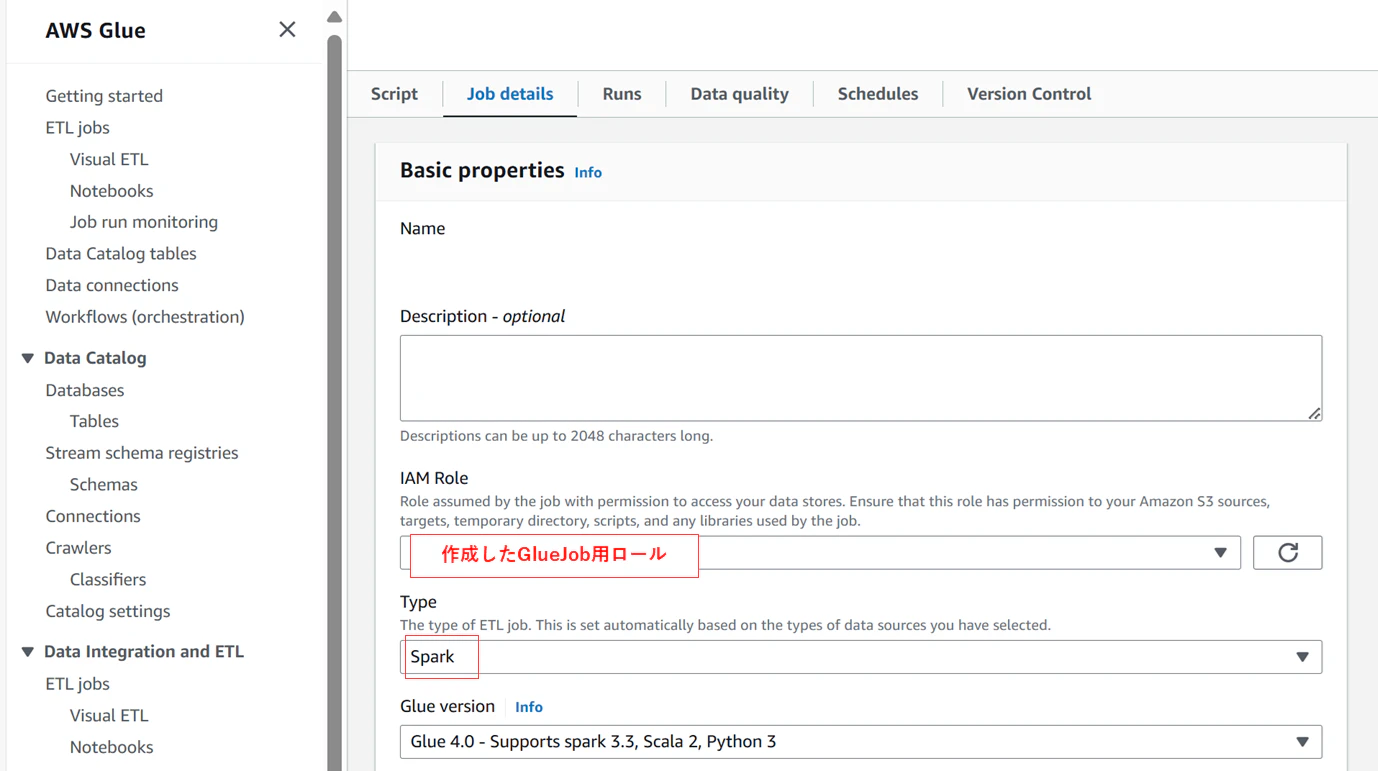Open Tables under Databases
This screenshot has width=1378, height=771.
(94, 421)
